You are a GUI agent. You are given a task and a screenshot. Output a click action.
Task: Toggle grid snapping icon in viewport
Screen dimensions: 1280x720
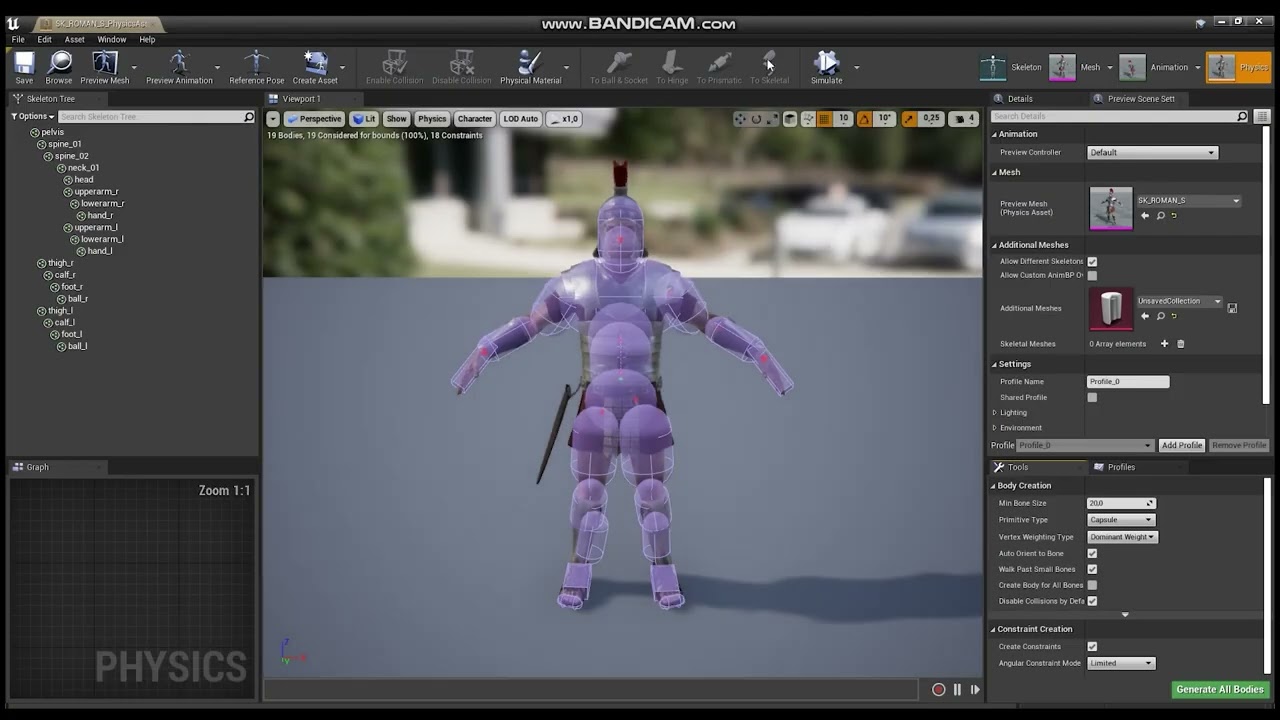click(x=824, y=118)
